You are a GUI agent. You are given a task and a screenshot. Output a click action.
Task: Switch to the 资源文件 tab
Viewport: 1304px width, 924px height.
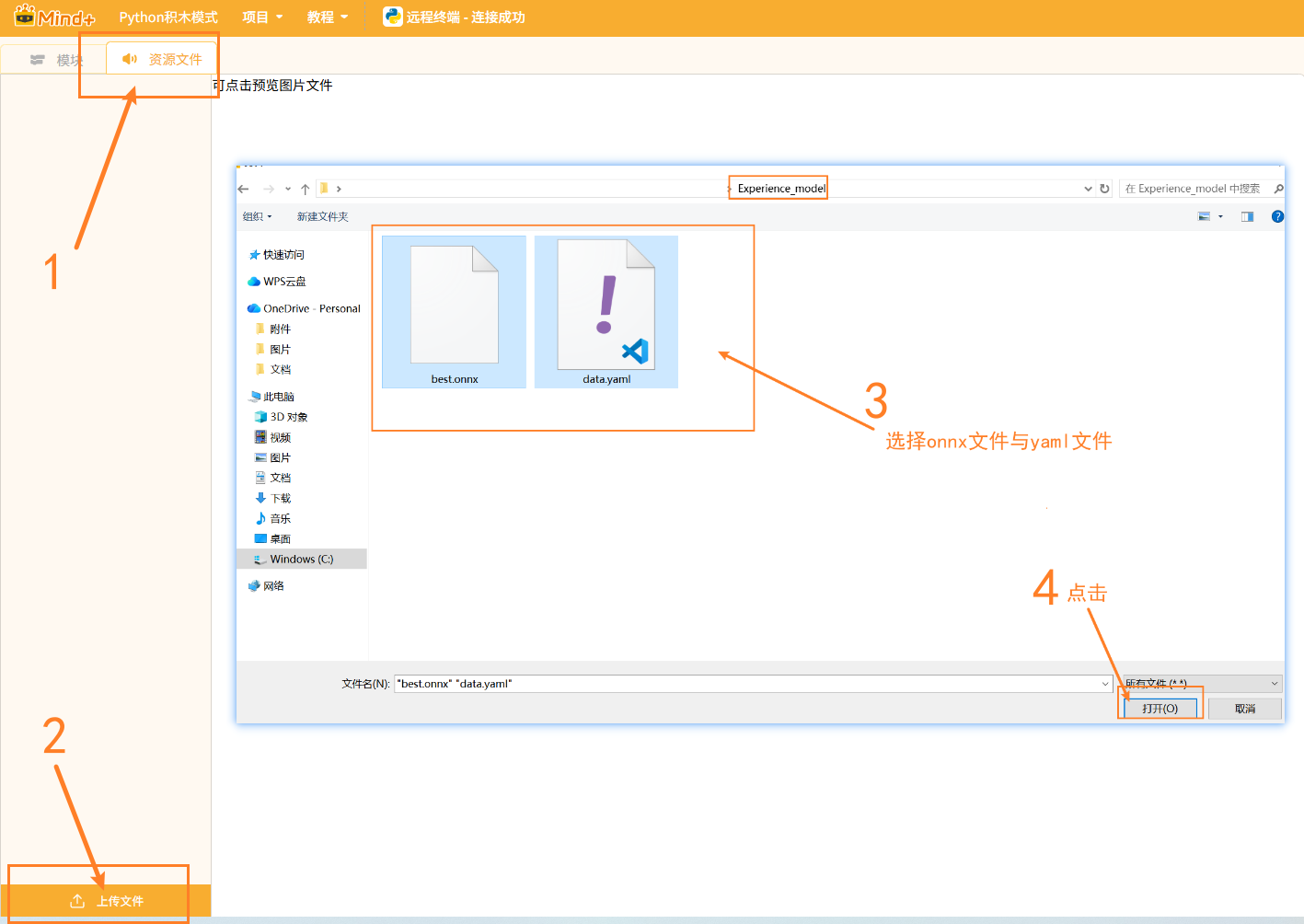(163, 59)
